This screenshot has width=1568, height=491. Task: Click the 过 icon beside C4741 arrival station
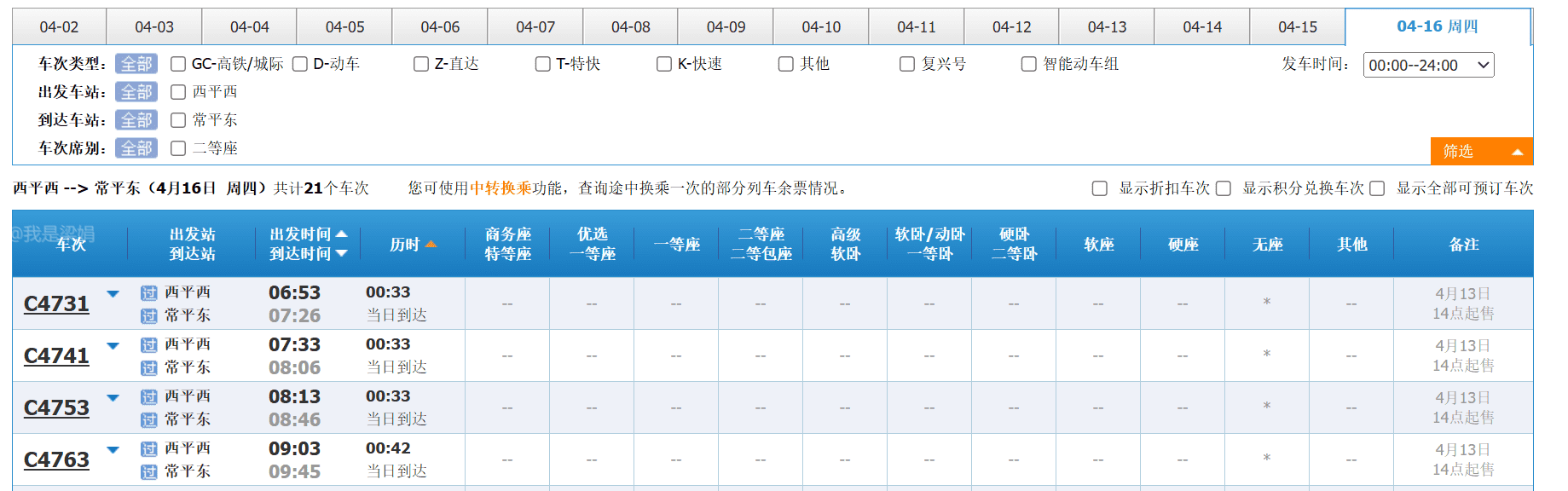pos(149,368)
